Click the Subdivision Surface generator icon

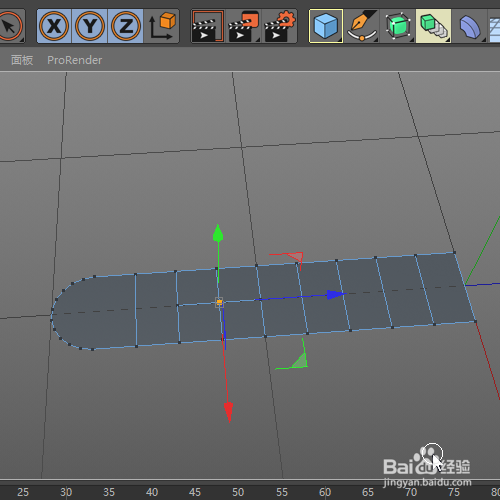[x=398, y=26]
